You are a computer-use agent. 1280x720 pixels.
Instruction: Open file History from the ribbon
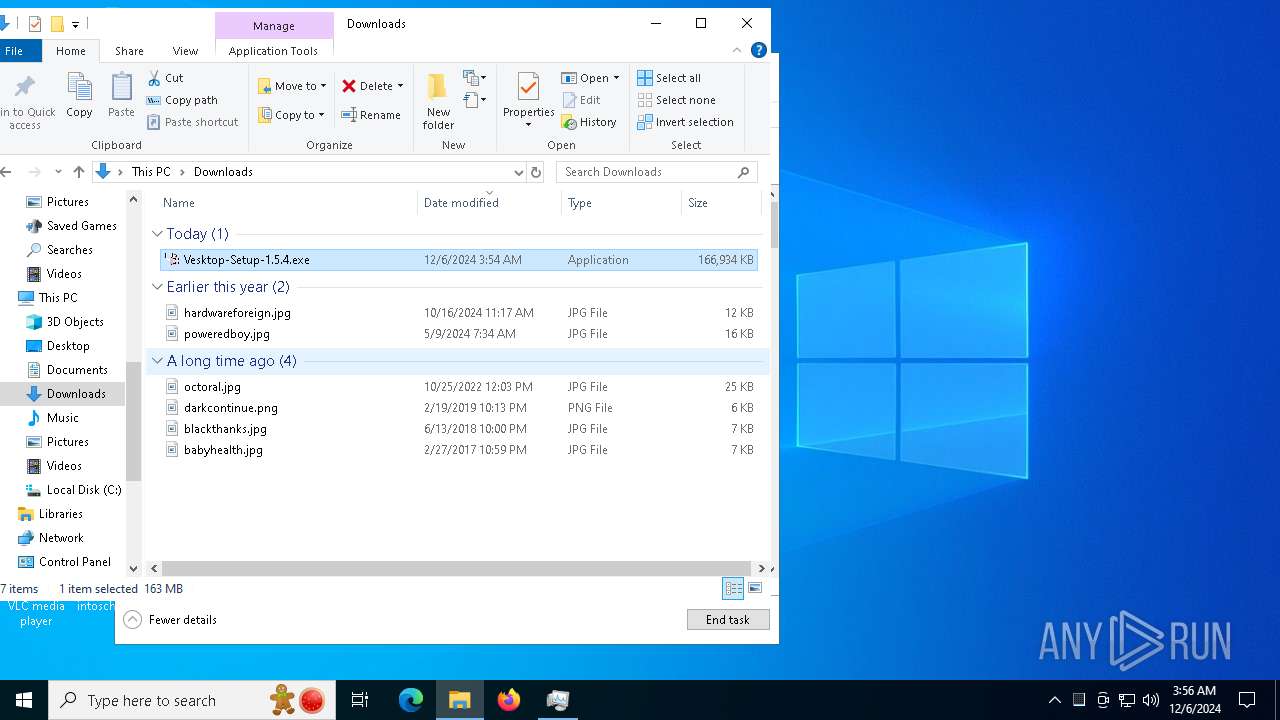click(589, 122)
